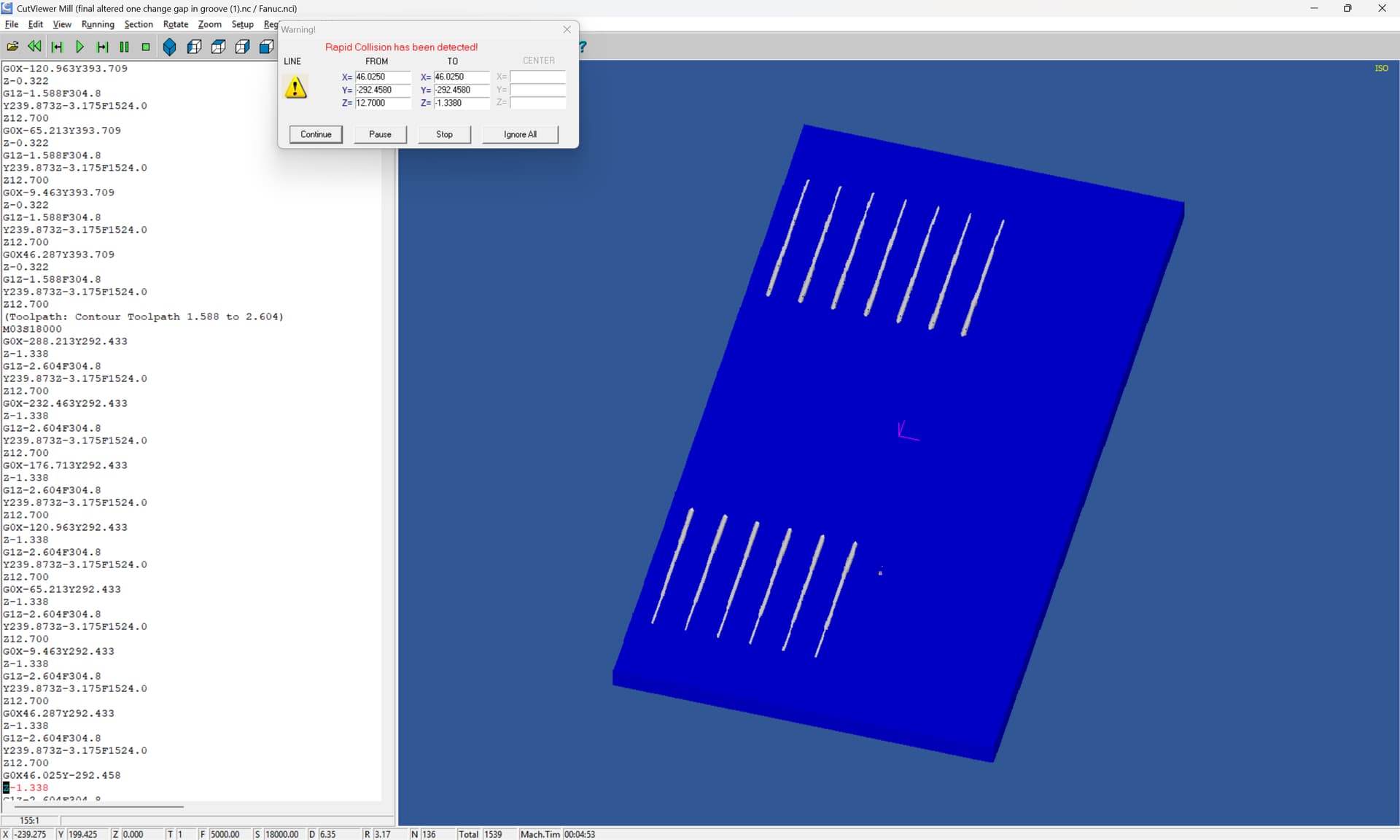Click the red highlighted line -1.338

coord(26,787)
